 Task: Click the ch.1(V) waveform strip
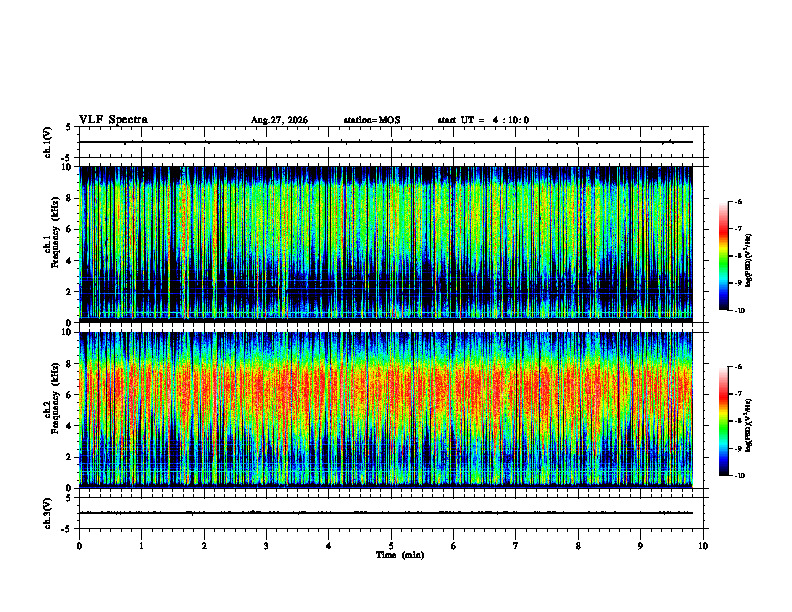pyautogui.click(x=391, y=142)
